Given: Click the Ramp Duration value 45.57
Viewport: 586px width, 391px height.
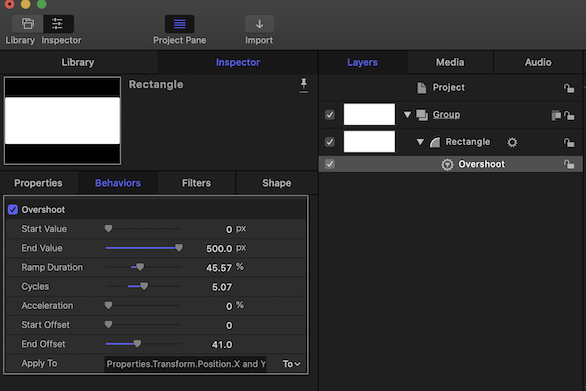Looking at the screenshot, I should (x=219, y=268).
